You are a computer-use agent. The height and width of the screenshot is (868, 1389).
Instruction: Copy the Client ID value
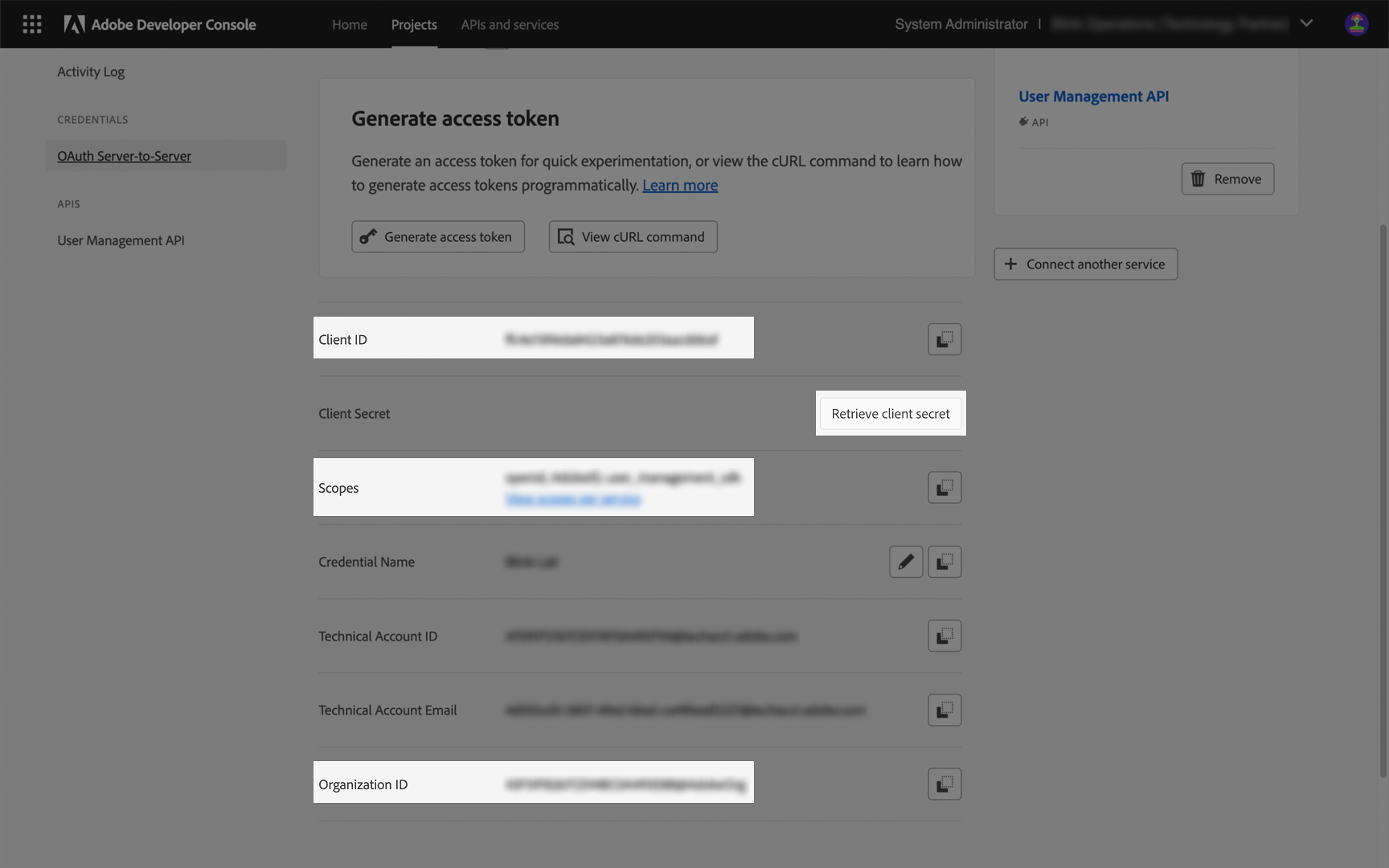[944, 339]
